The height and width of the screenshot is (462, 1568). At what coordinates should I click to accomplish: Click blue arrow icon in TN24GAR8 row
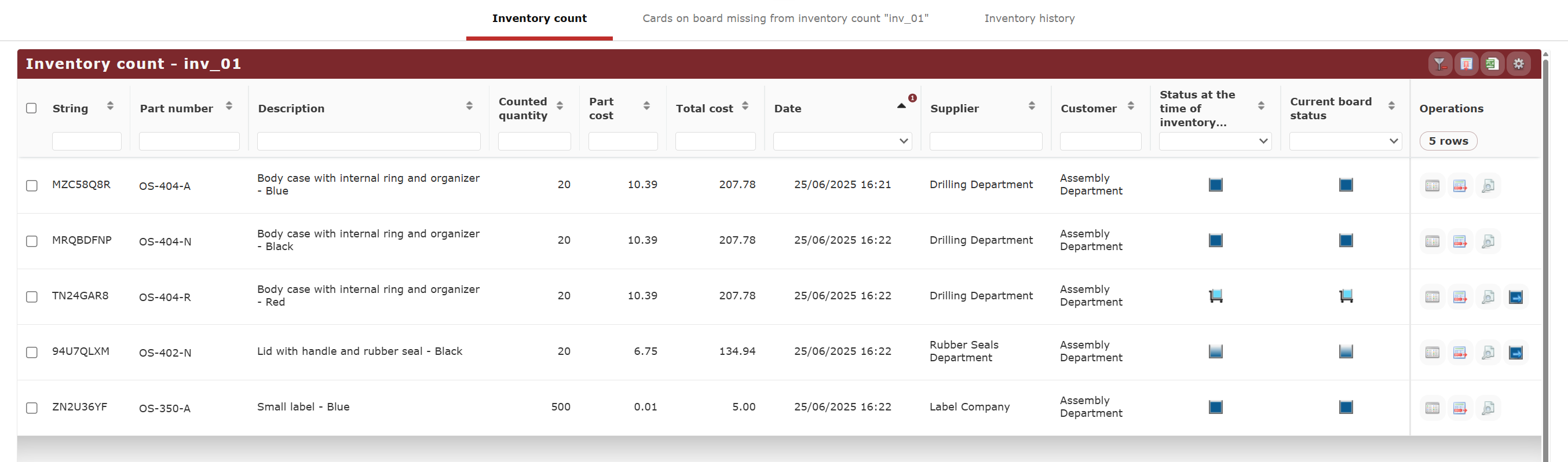point(1516,297)
